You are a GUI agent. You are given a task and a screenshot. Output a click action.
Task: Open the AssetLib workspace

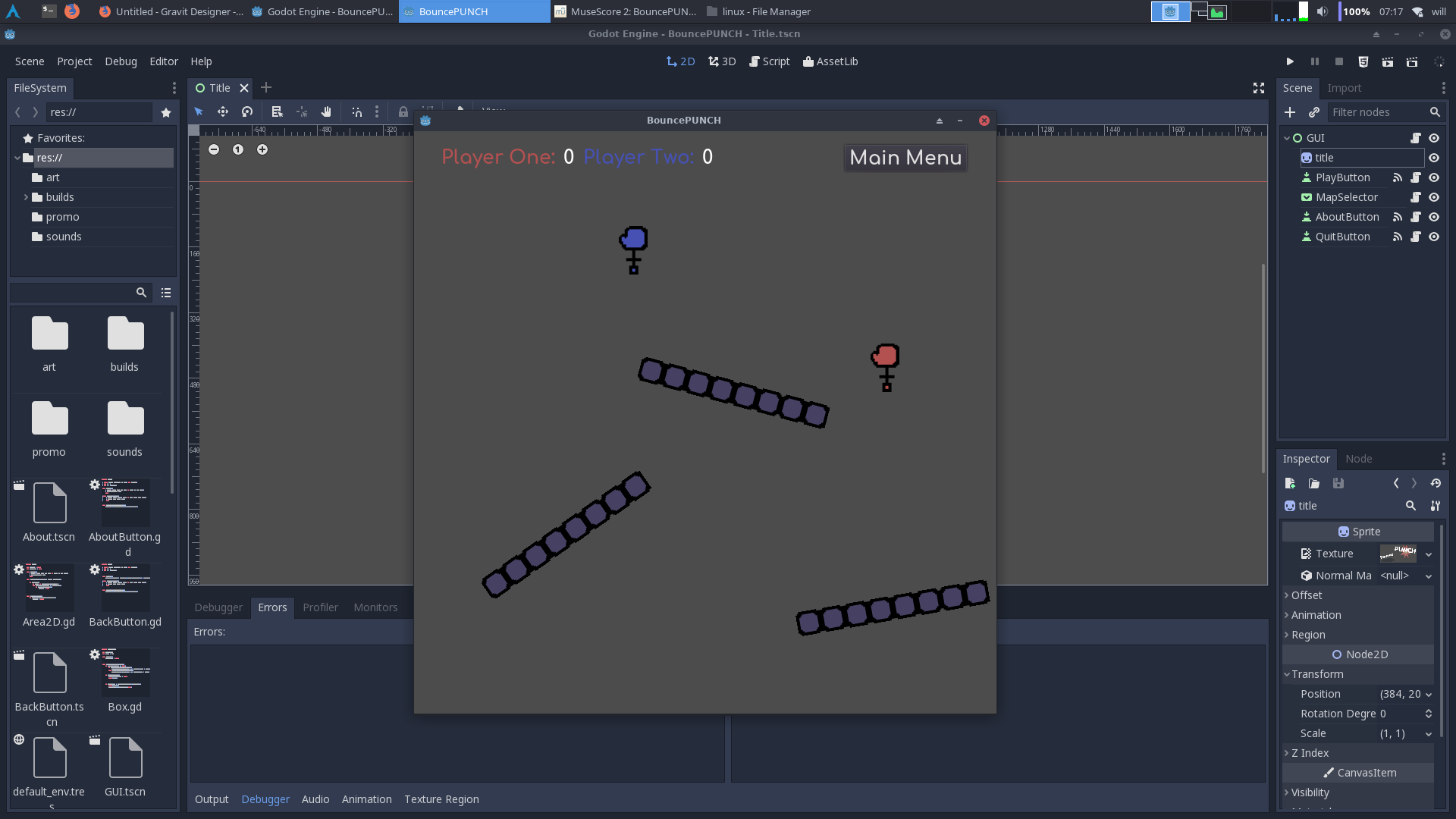[830, 61]
